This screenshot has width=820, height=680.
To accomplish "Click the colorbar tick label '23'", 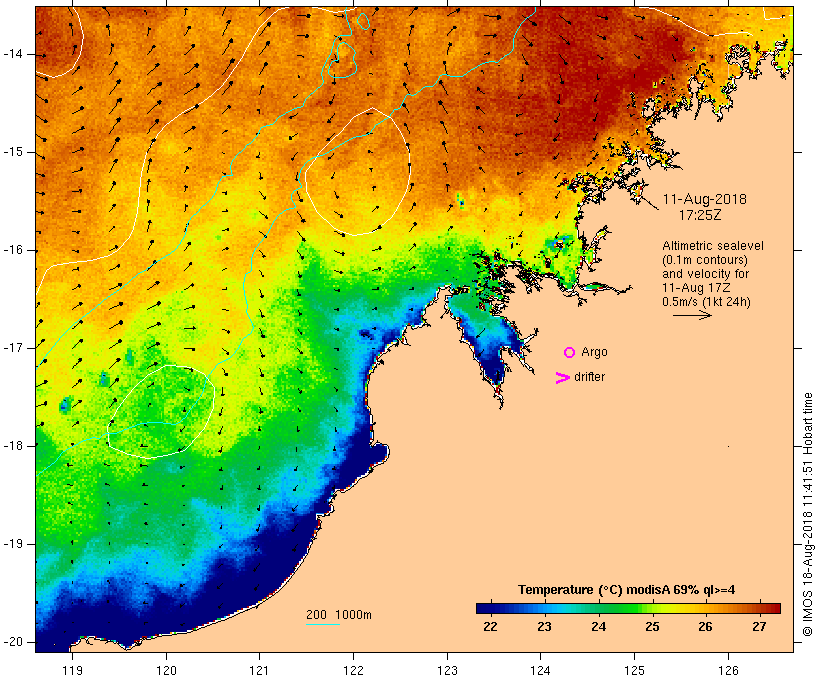I will [544, 627].
